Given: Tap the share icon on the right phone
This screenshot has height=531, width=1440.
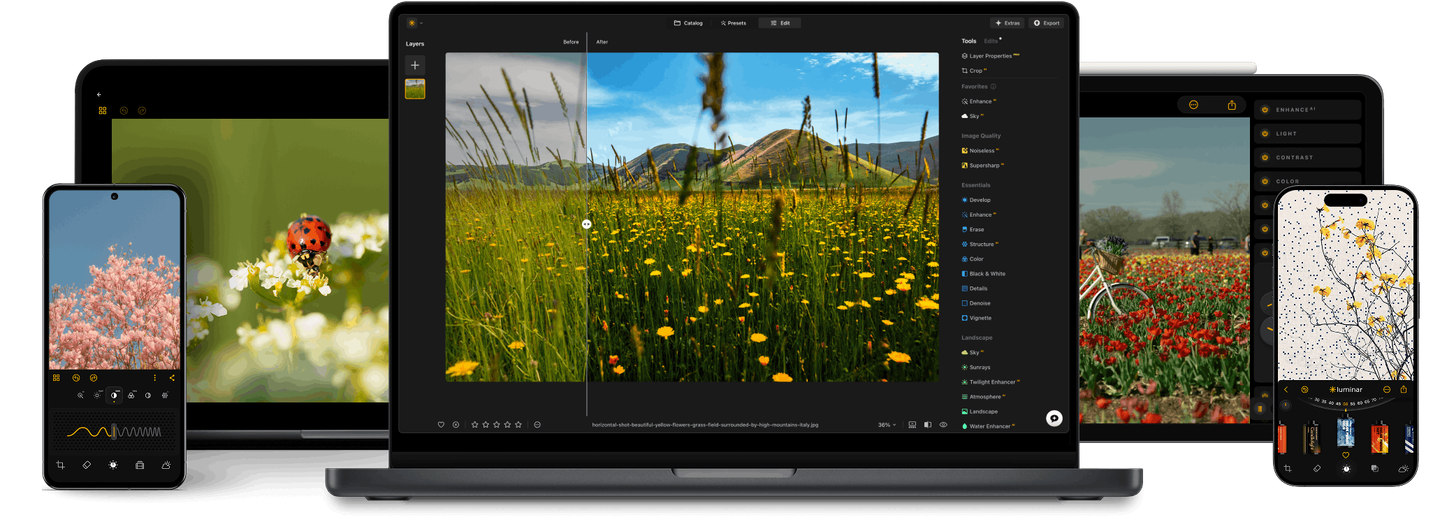Looking at the screenshot, I should 1403,389.
